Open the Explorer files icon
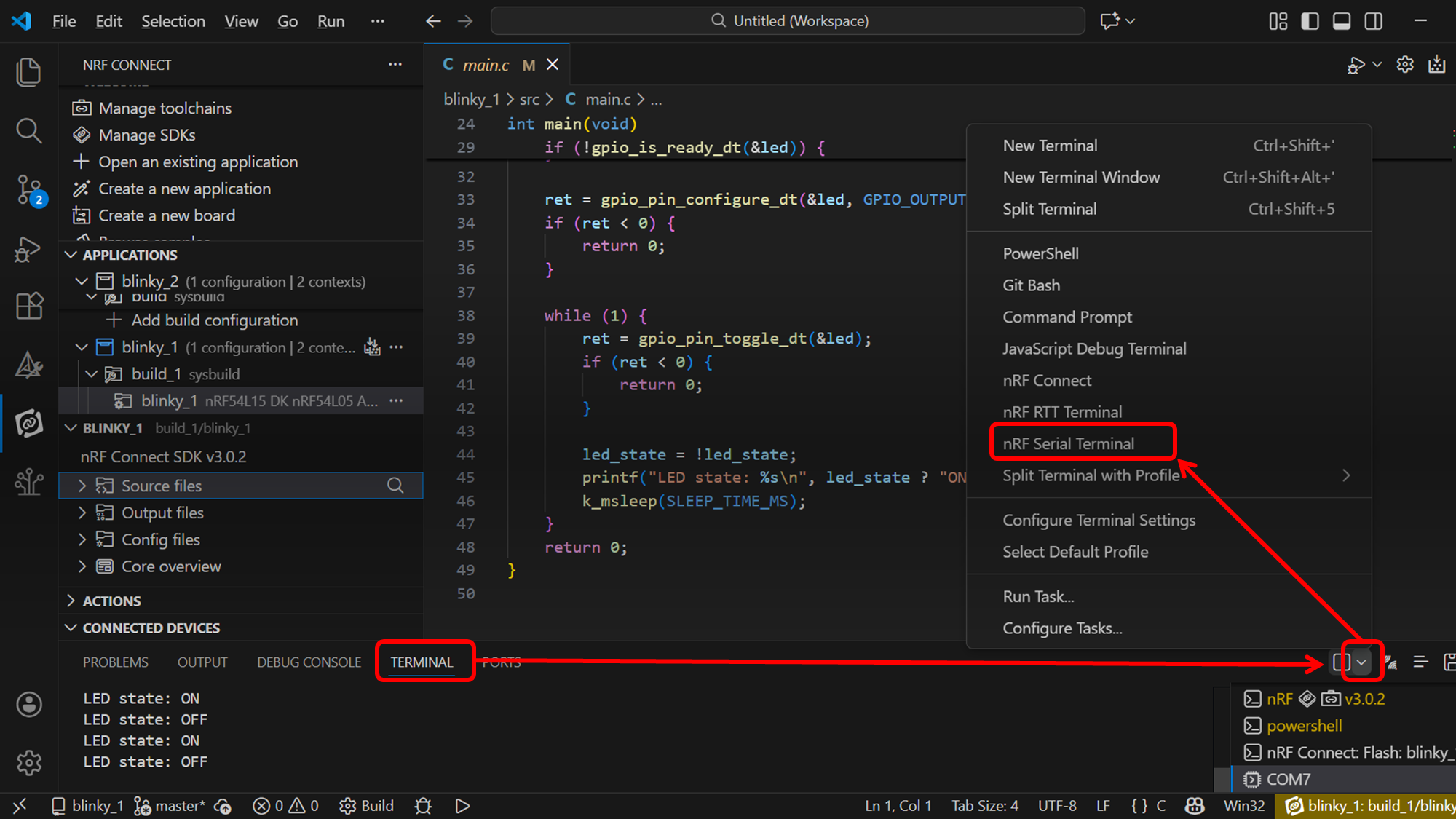 pos(29,71)
